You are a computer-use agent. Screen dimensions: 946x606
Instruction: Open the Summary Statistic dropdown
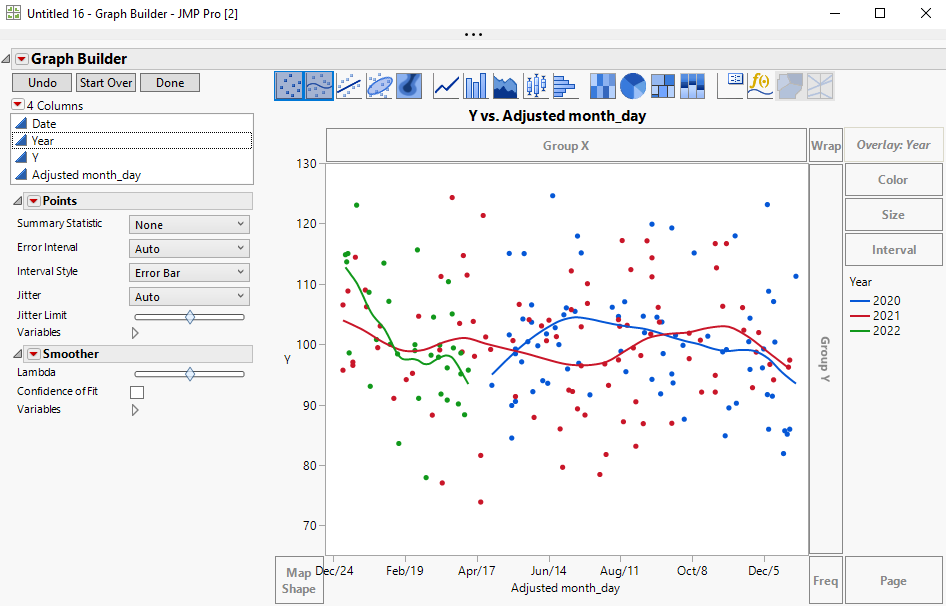pyautogui.click(x=189, y=225)
